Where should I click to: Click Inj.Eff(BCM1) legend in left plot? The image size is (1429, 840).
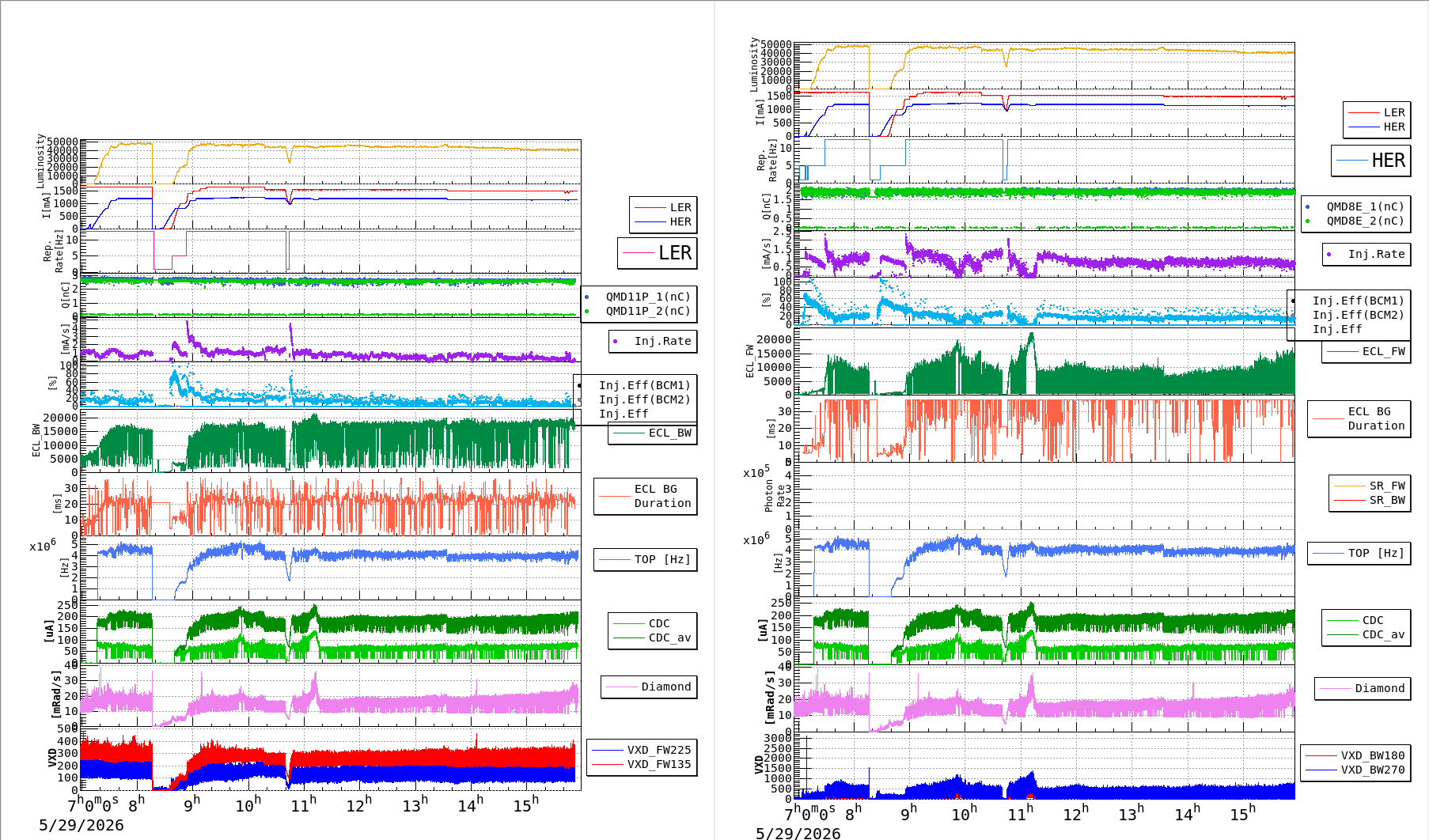pos(644,385)
